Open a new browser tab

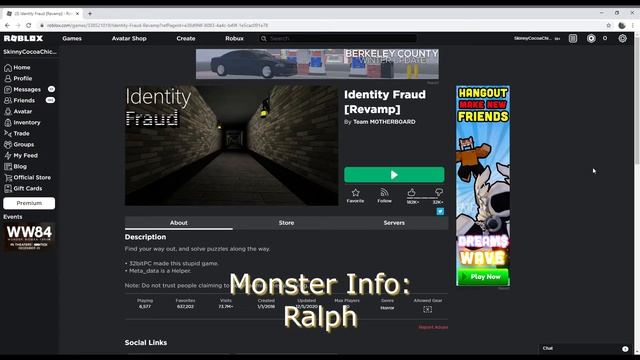[90, 13]
